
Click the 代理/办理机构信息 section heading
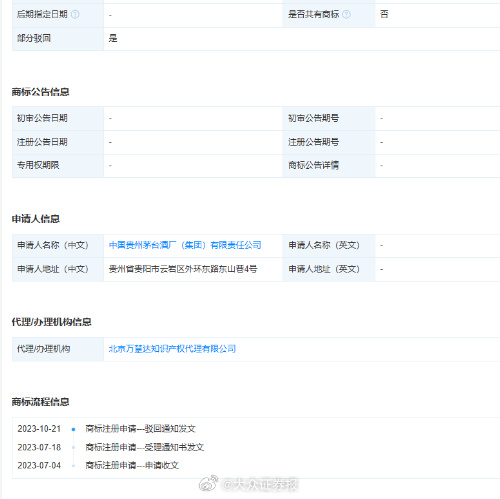pos(51,322)
